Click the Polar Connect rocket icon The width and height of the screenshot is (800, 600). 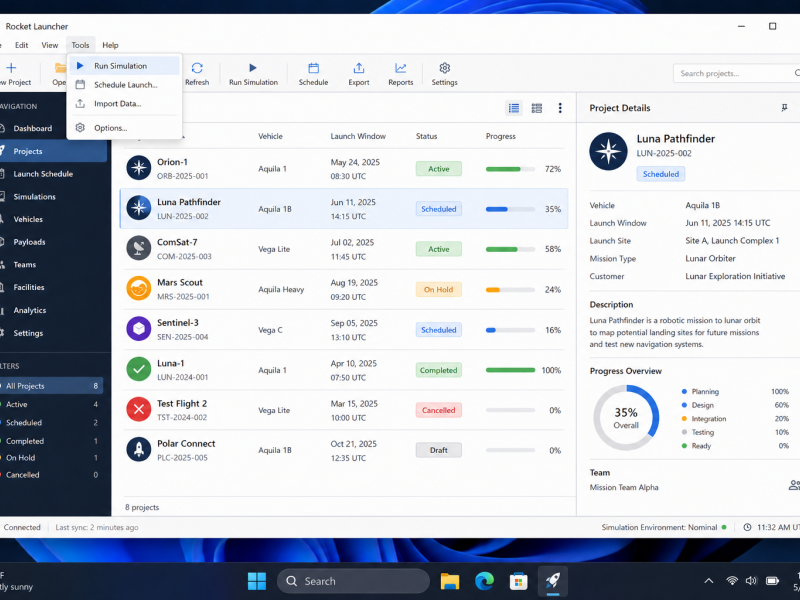pos(139,449)
